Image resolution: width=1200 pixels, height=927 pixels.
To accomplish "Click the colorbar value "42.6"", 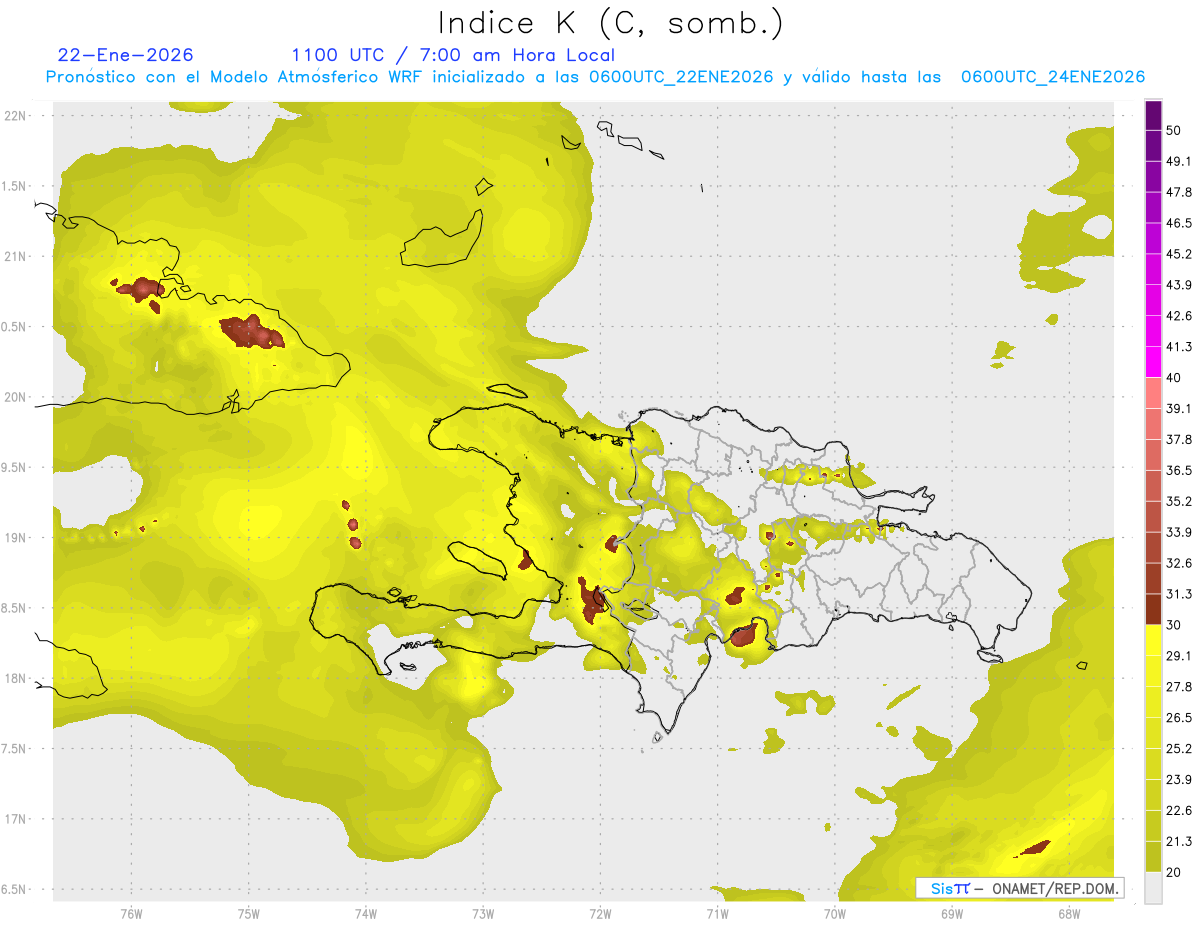I will pos(1178,316).
